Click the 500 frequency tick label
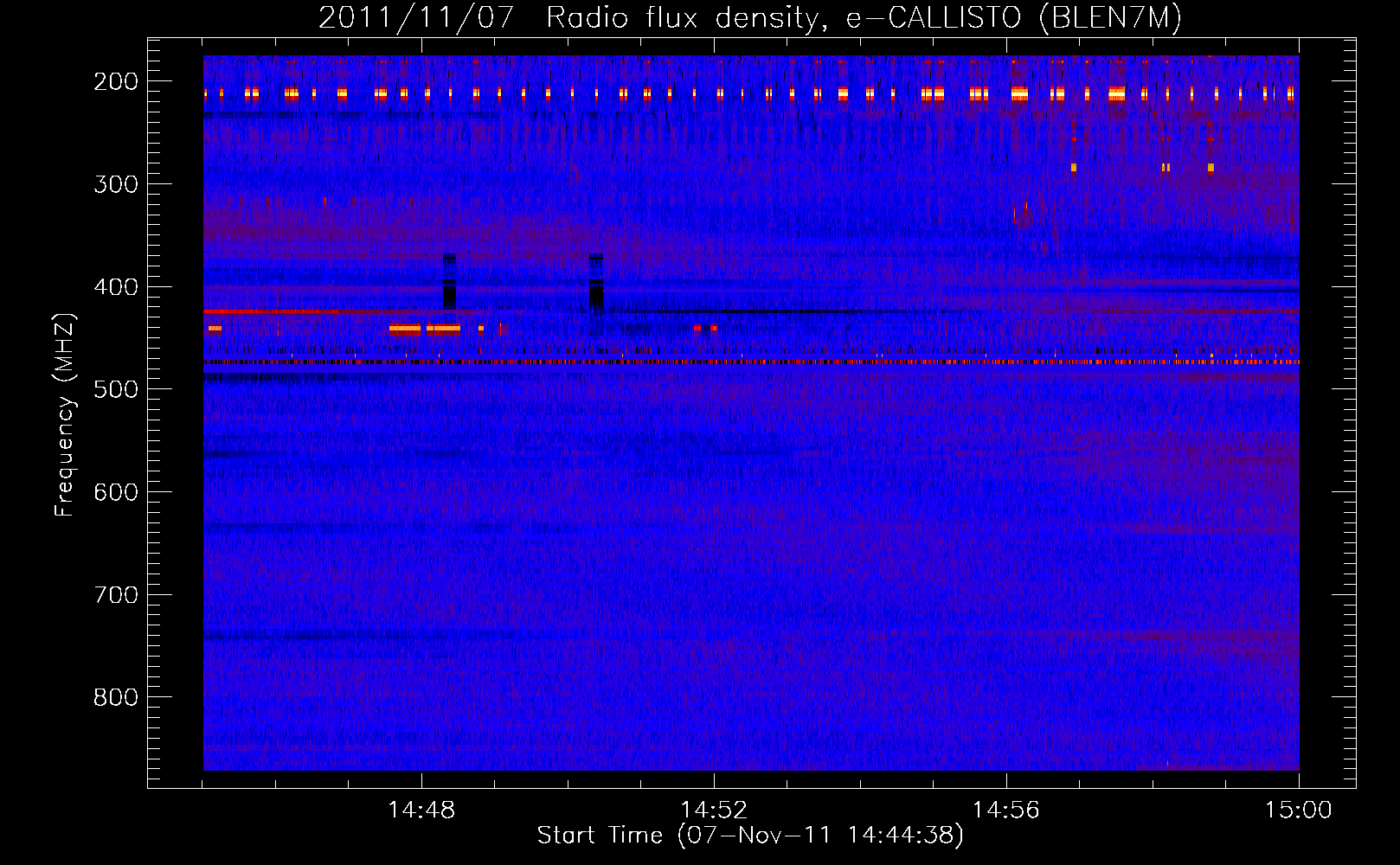The height and width of the screenshot is (865, 1400). 115,389
